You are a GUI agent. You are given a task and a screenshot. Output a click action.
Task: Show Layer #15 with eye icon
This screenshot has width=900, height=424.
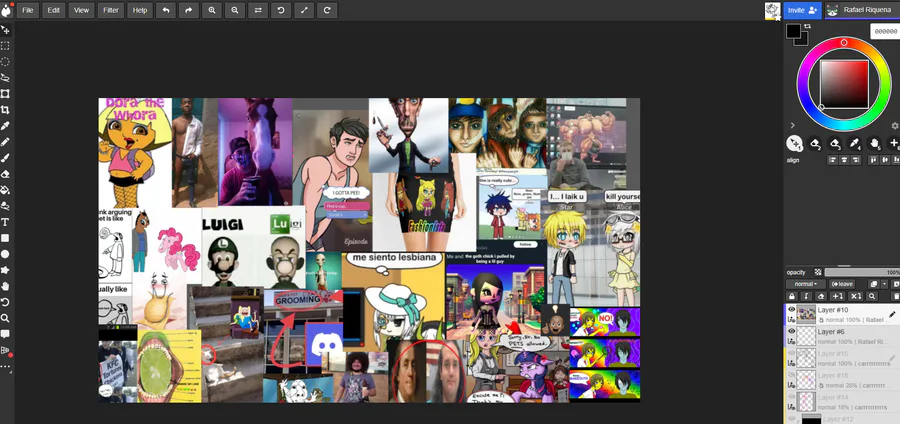tap(792, 353)
